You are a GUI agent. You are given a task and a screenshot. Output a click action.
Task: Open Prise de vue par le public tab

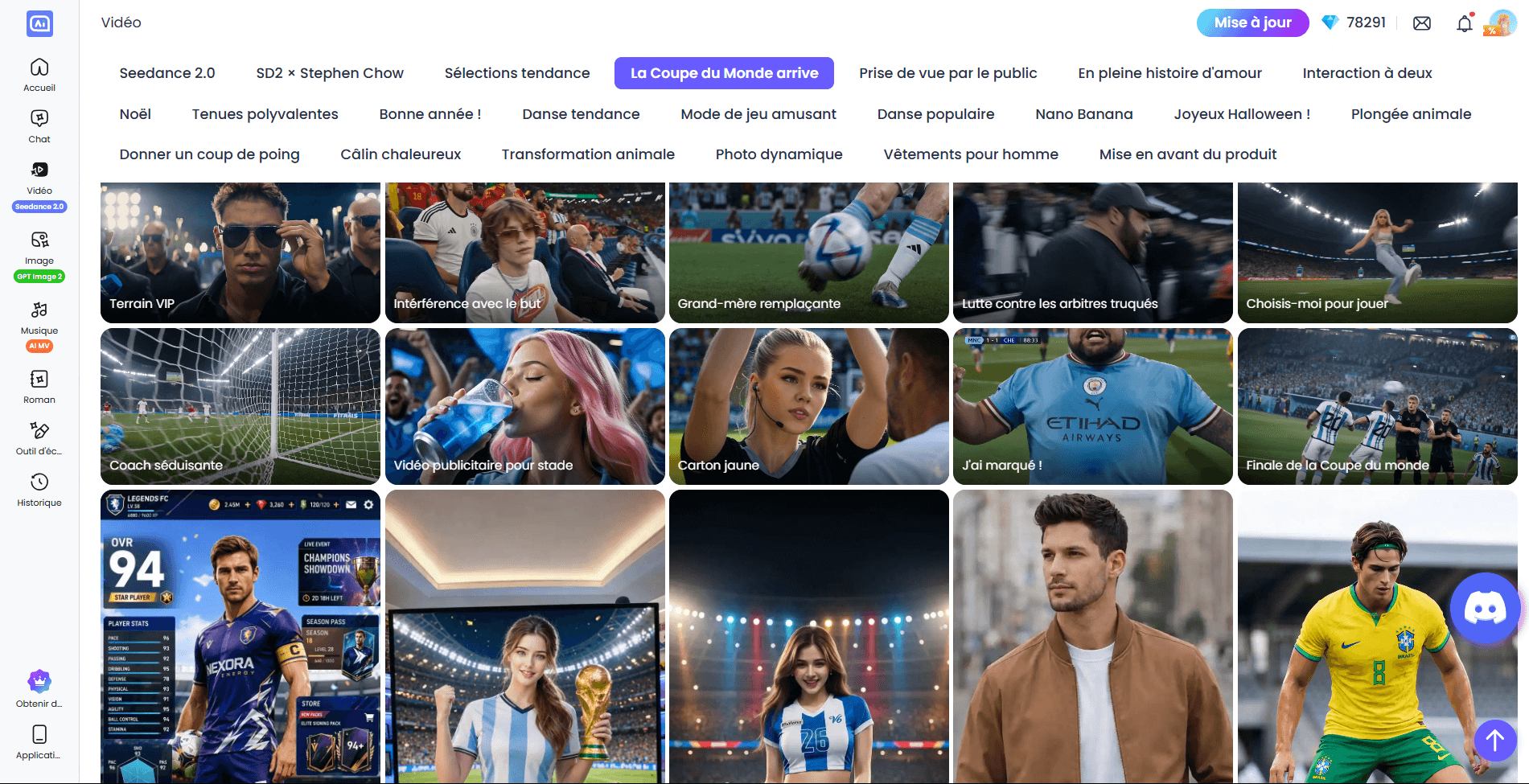947,73
